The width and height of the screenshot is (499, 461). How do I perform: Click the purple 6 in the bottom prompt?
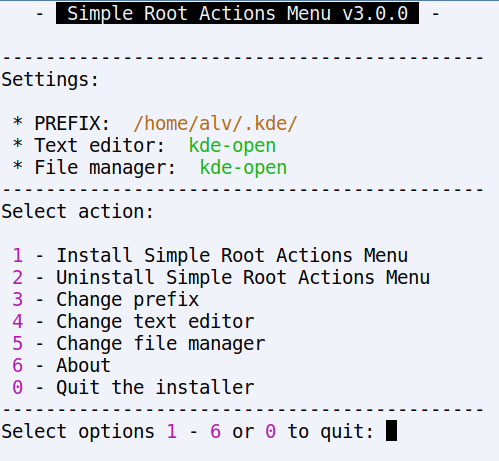[x=215, y=431]
